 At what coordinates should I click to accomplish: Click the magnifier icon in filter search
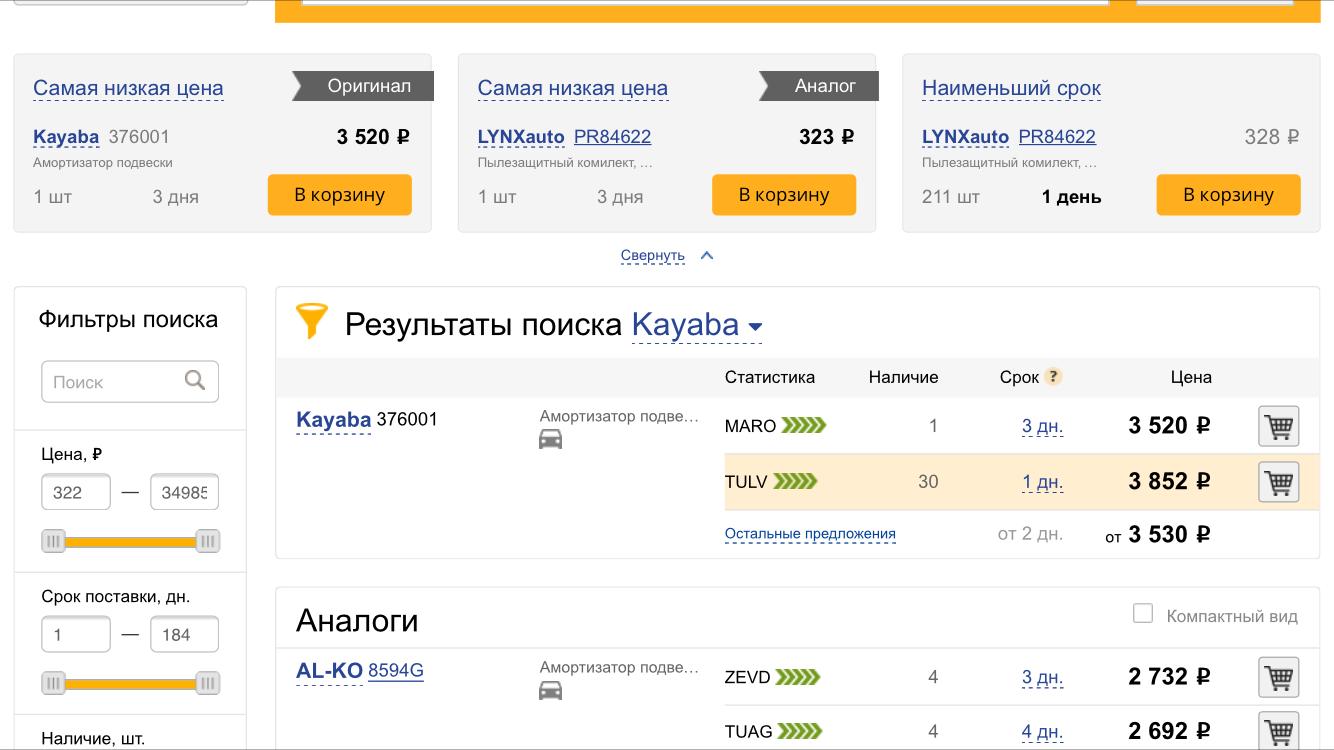click(x=195, y=381)
